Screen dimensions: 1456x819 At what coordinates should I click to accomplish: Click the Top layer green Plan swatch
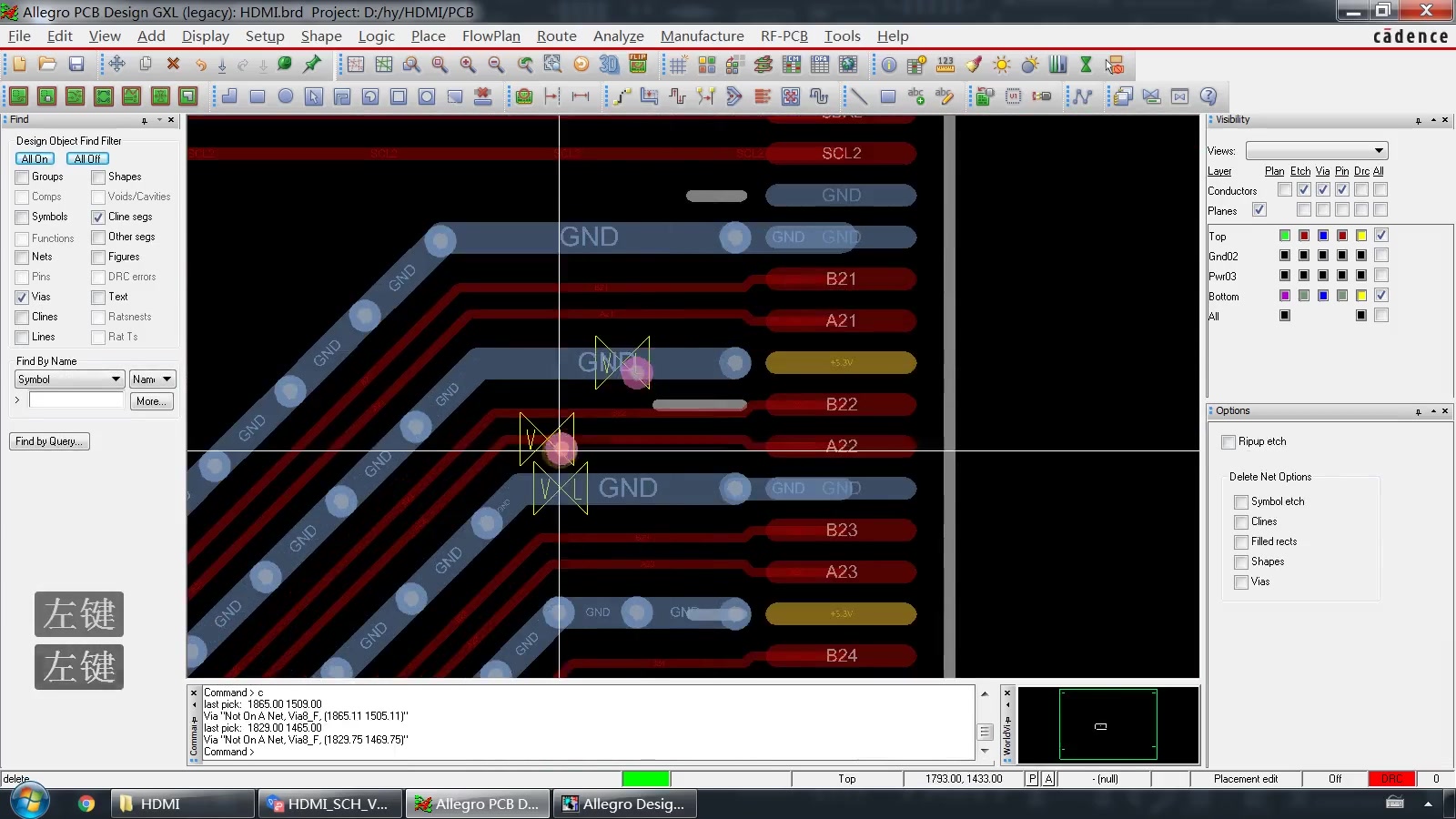click(1285, 236)
